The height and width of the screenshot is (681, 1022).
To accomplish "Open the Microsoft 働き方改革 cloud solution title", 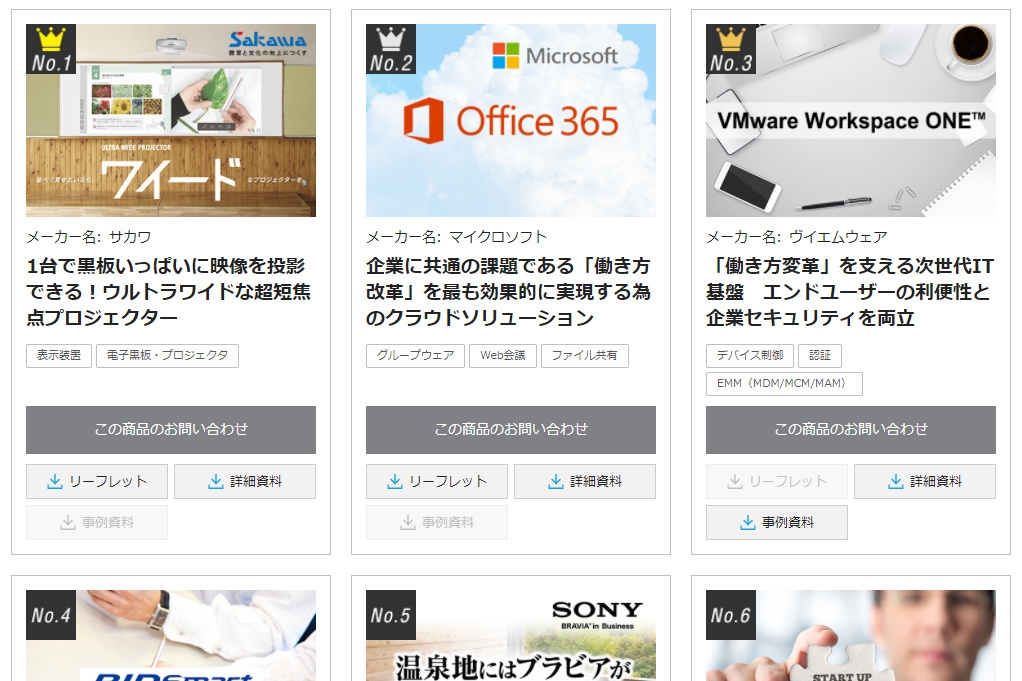I will click(x=508, y=291).
